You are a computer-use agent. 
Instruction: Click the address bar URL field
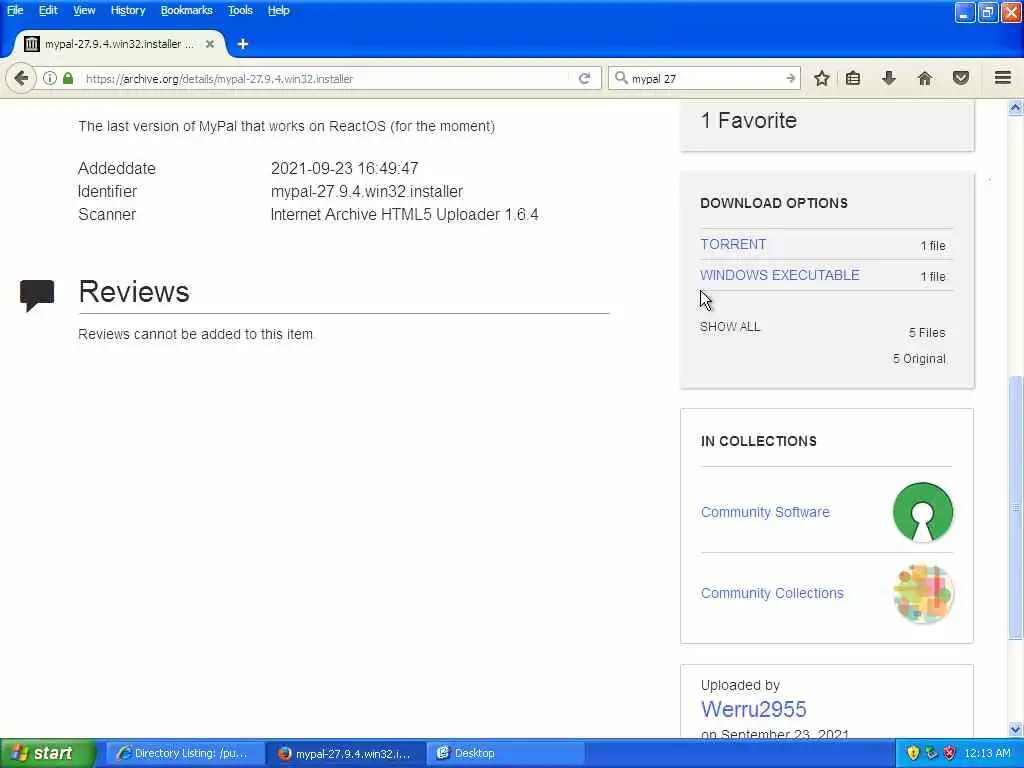pyautogui.click(x=327, y=78)
